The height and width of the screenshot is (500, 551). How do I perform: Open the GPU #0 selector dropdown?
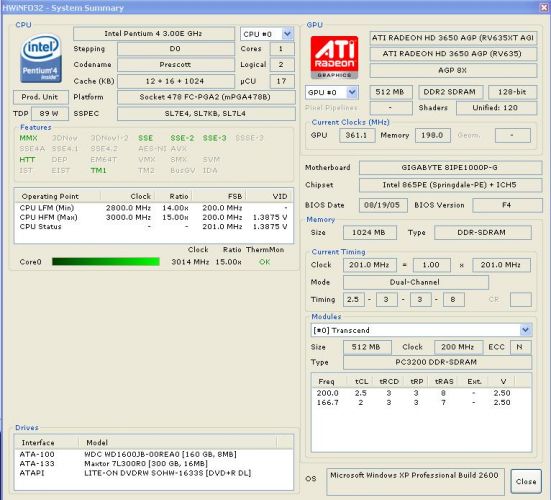click(x=352, y=92)
